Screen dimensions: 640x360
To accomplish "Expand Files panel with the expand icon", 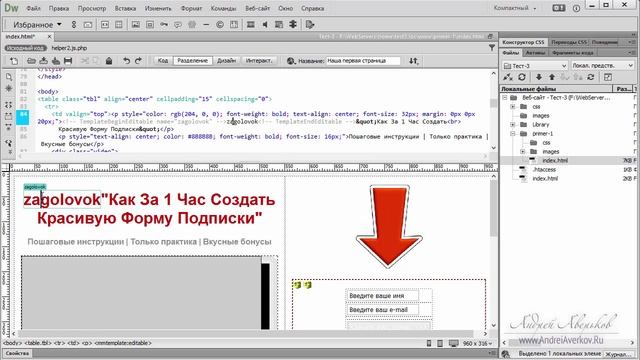I will point(608,77).
